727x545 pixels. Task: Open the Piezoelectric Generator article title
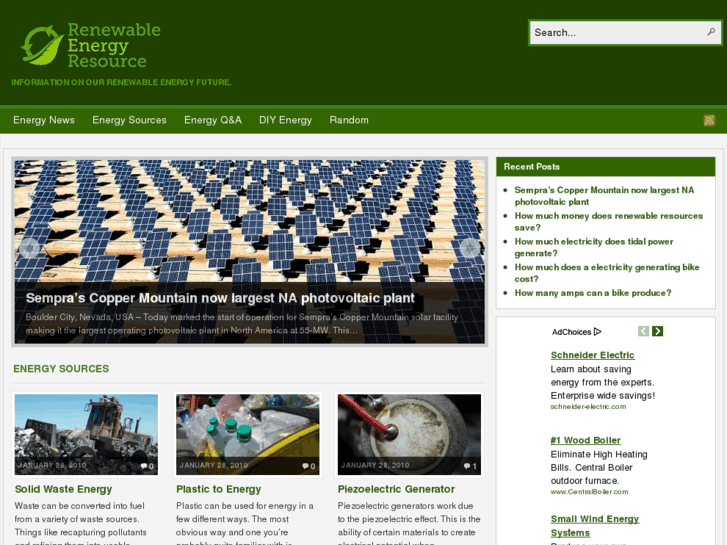(396, 489)
